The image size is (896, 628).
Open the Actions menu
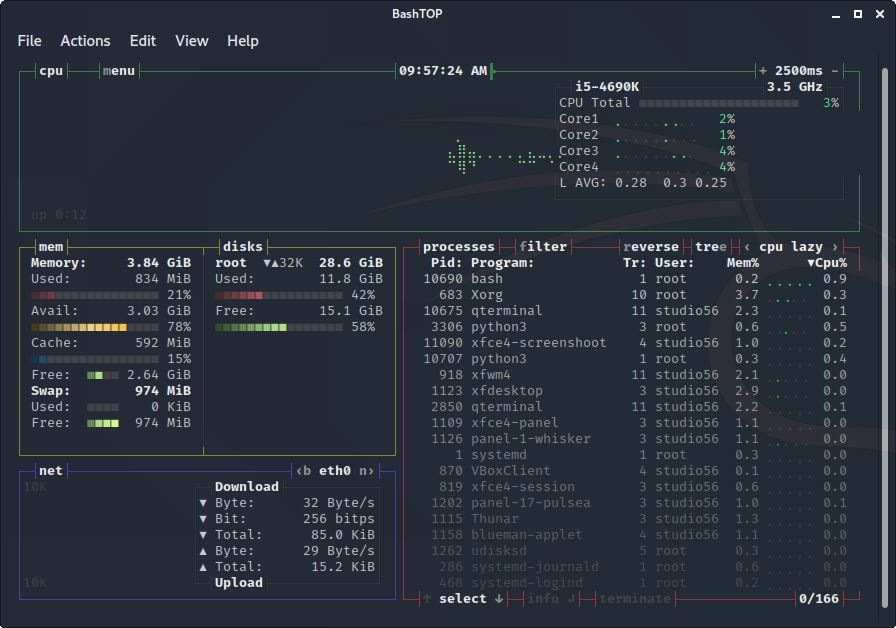click(85, 41)
